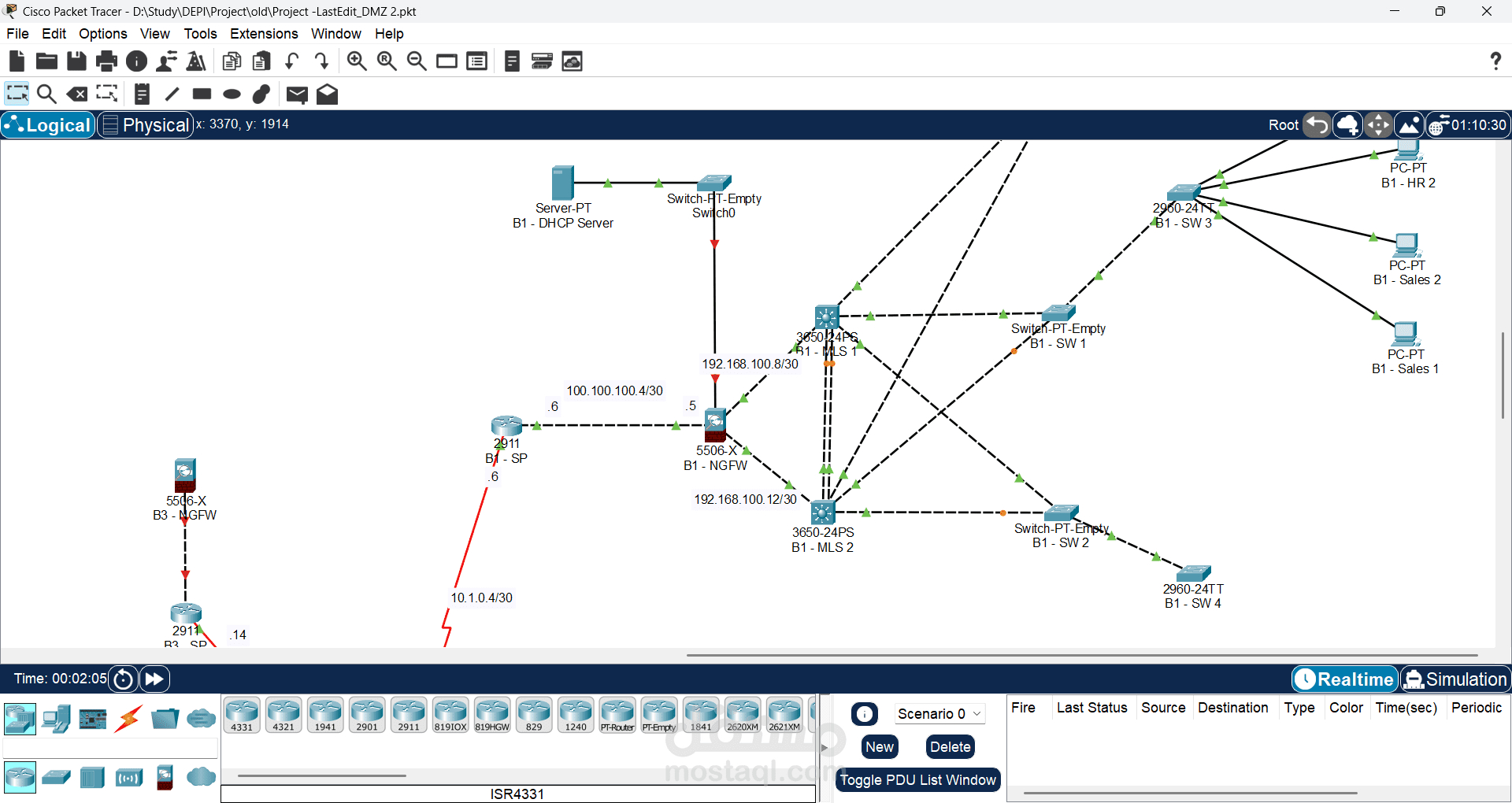Screen dimensions: 1512x803
Task: Switch to Realtime mode
Action: pyautogui.click(x=1345, y=679)
